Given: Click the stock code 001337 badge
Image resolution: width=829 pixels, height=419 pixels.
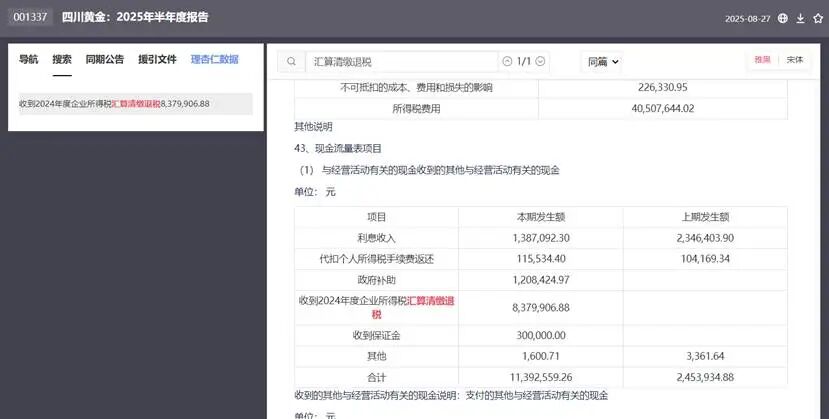Looking at the screenshot, I should [30, 17].
